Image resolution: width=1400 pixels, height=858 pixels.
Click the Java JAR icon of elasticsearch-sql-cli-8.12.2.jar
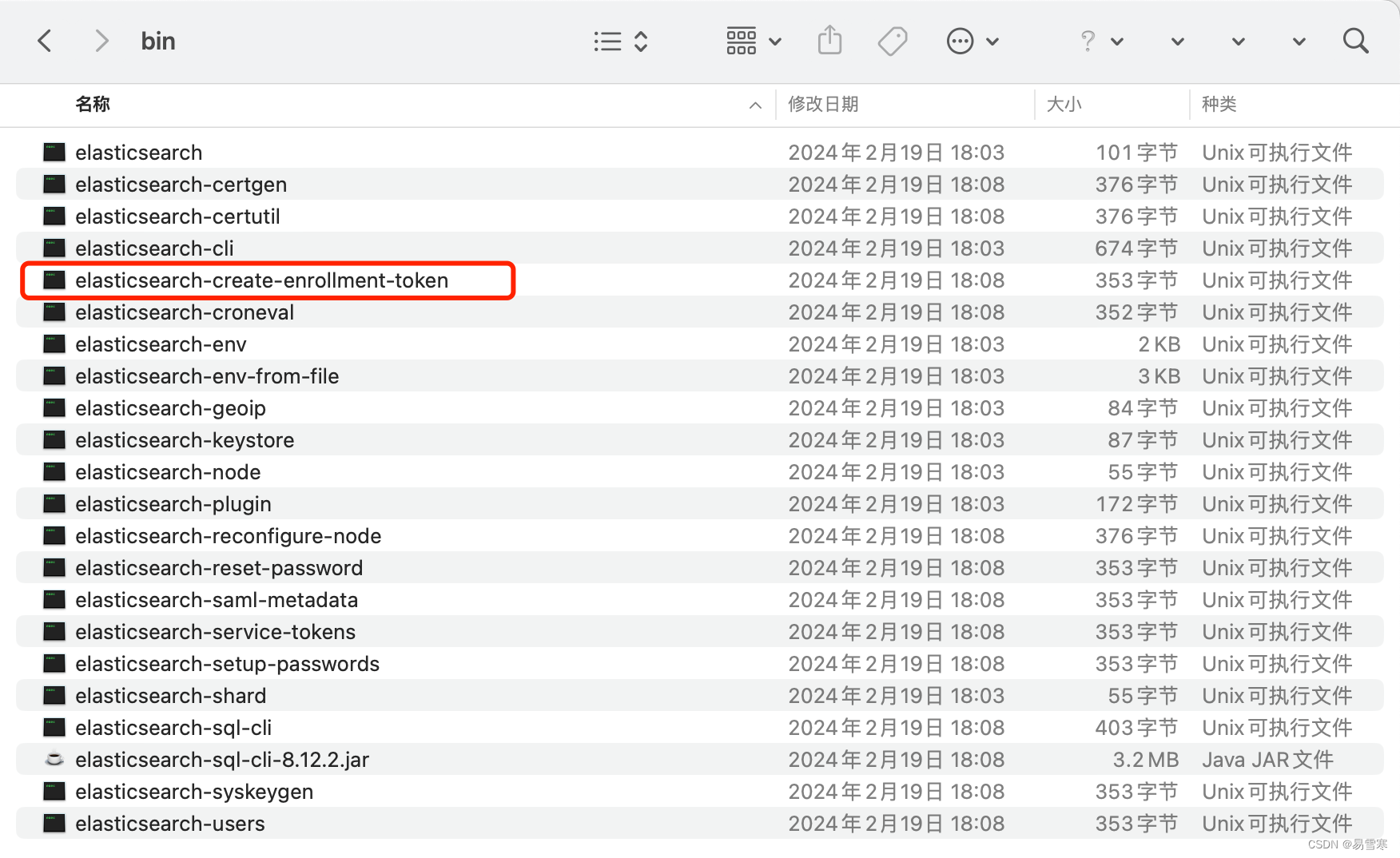pyautogui.click(x=53, y=759)
